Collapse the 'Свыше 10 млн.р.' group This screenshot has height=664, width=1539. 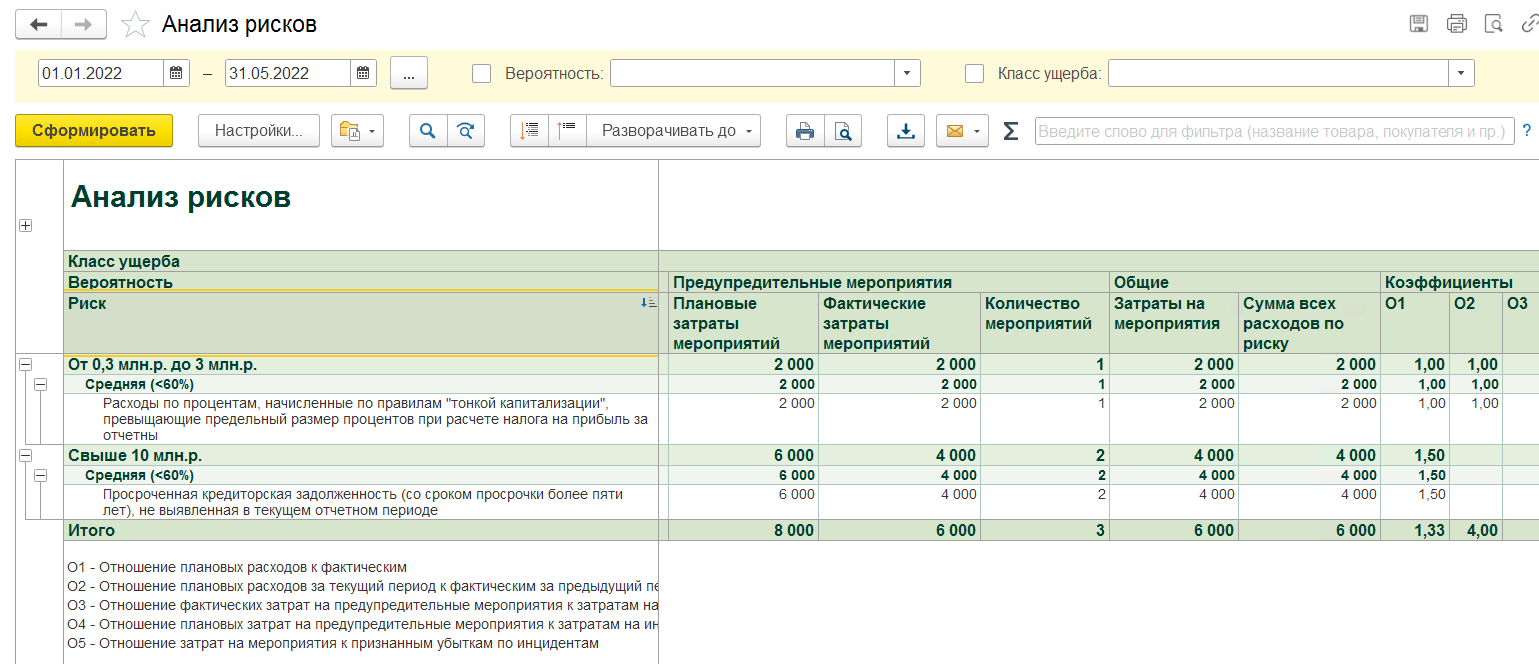[25, 455]
